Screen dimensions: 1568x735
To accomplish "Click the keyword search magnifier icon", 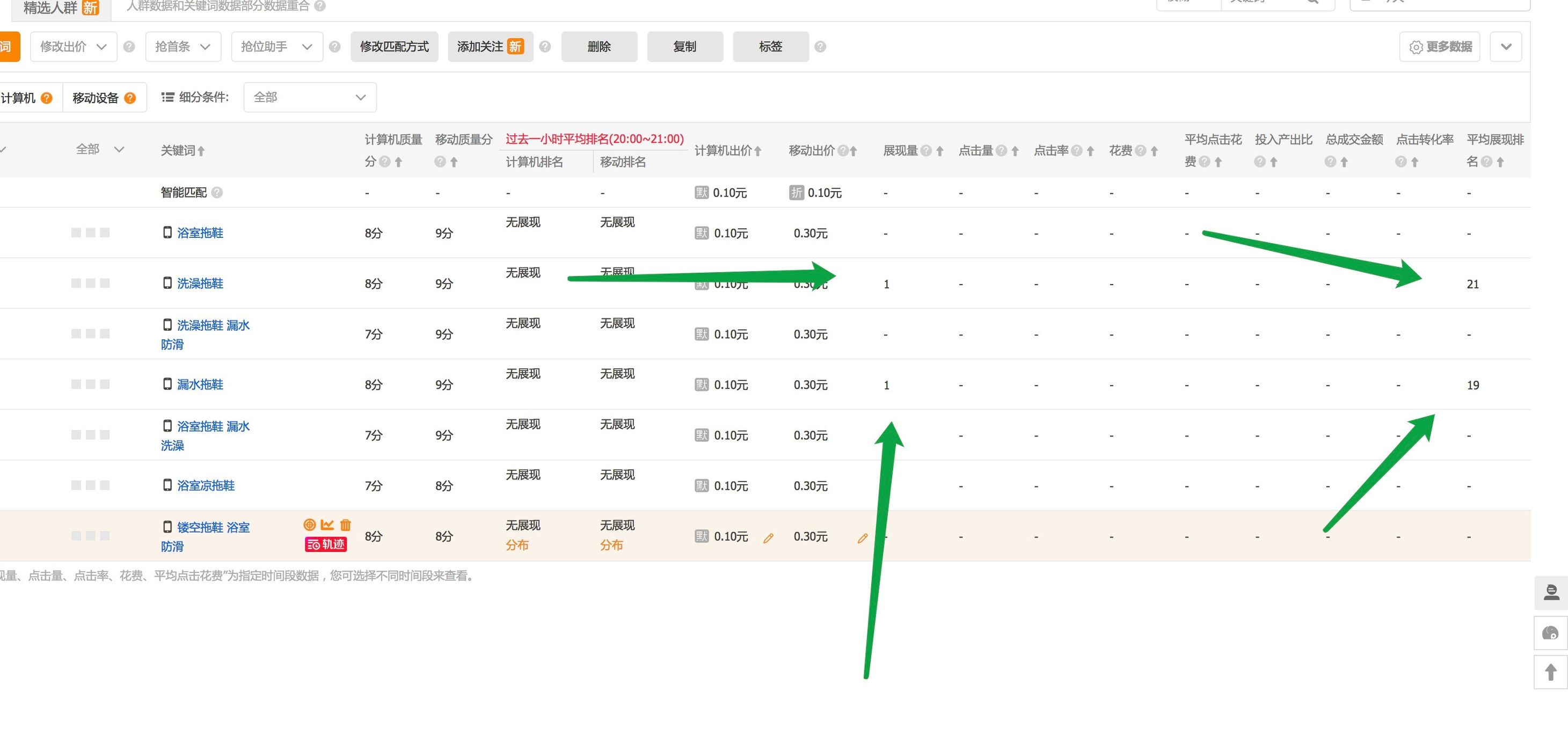I will (1312, 4).
